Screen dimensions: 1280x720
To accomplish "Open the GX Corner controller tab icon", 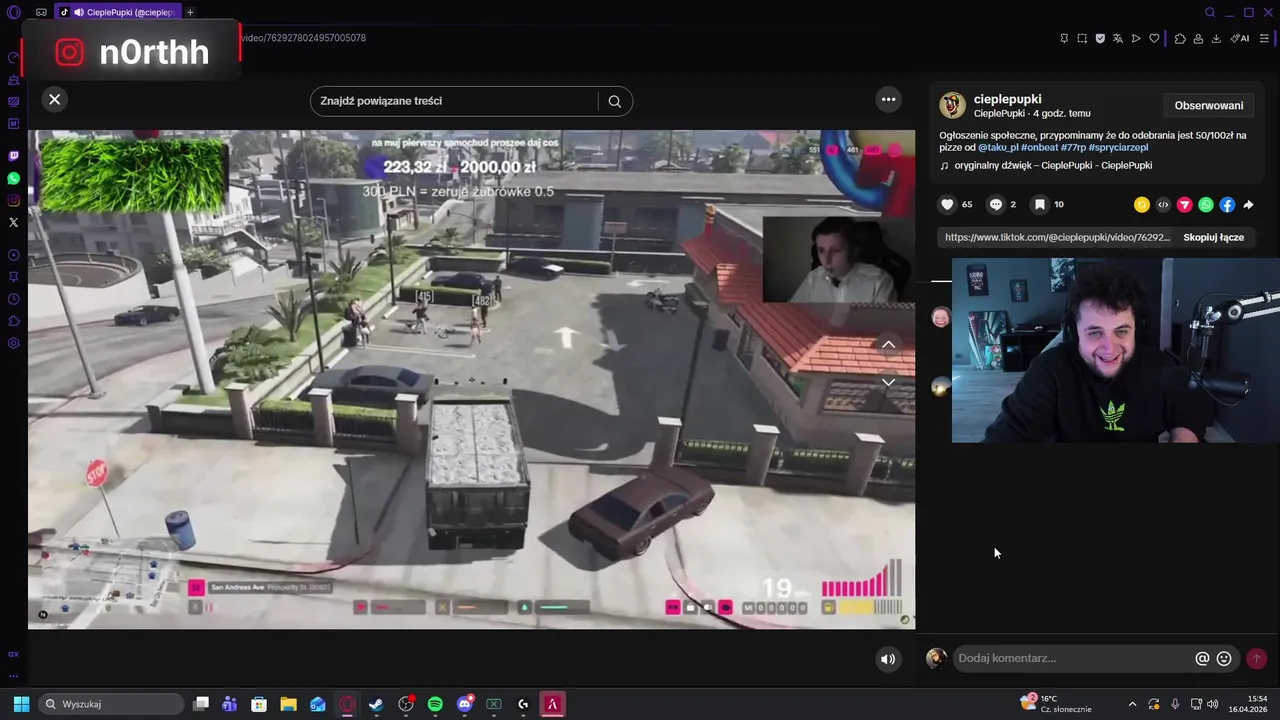I will [41, 12].
